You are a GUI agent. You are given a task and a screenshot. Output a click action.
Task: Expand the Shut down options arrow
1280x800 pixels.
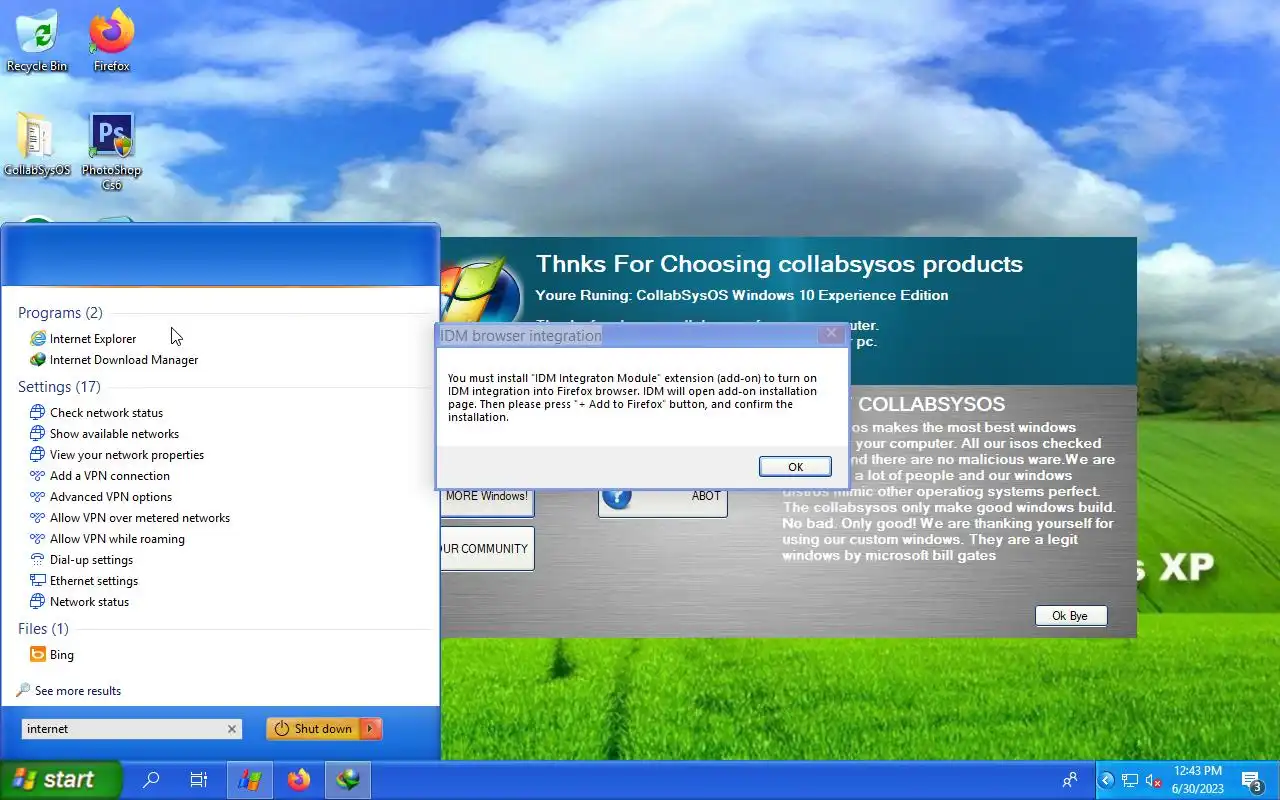coord(371,729)
